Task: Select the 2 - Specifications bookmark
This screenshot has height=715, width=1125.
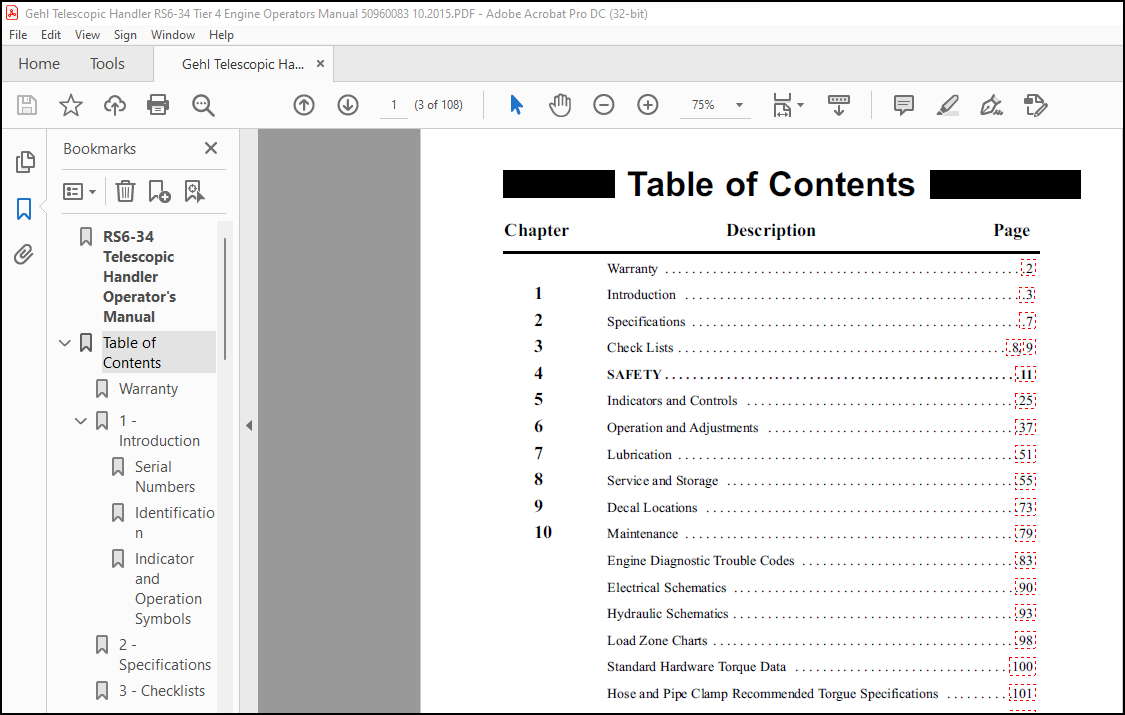Action: (165, 655)
